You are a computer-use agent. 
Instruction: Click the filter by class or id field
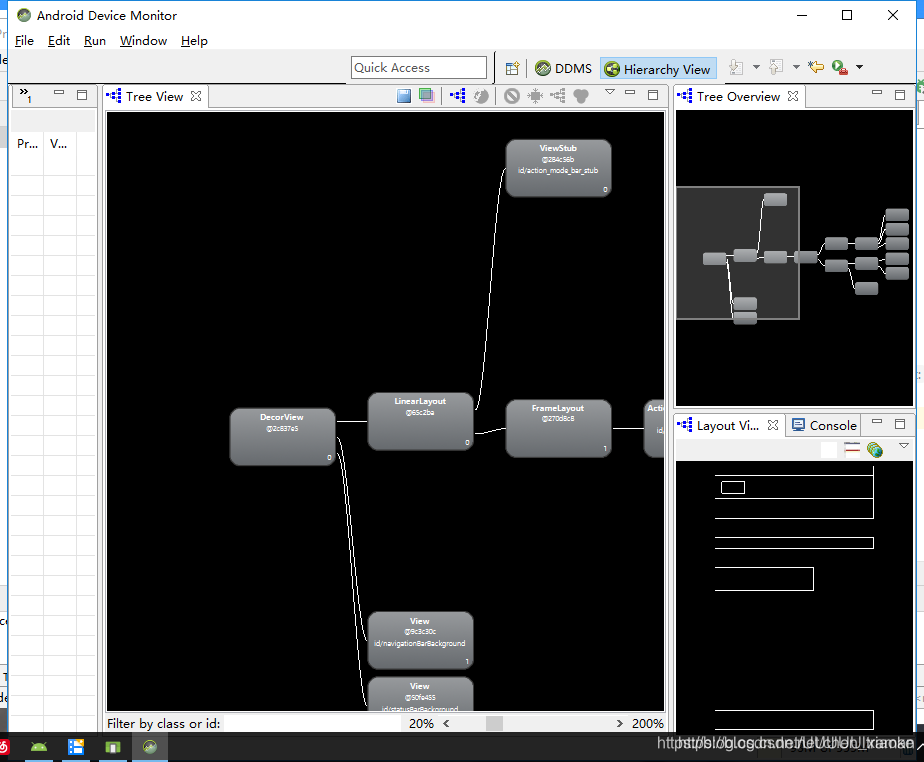312,723
